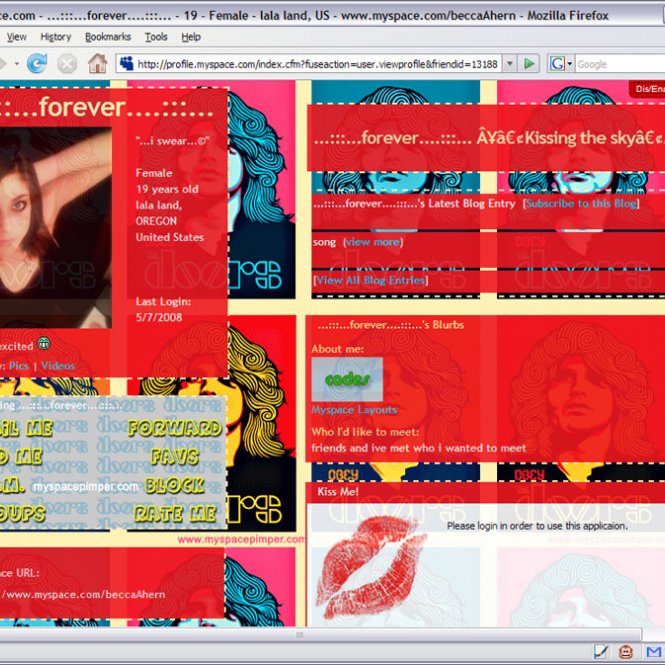Open the Videos link under the profile photo
665x665 pixels.
click(58, 366)
